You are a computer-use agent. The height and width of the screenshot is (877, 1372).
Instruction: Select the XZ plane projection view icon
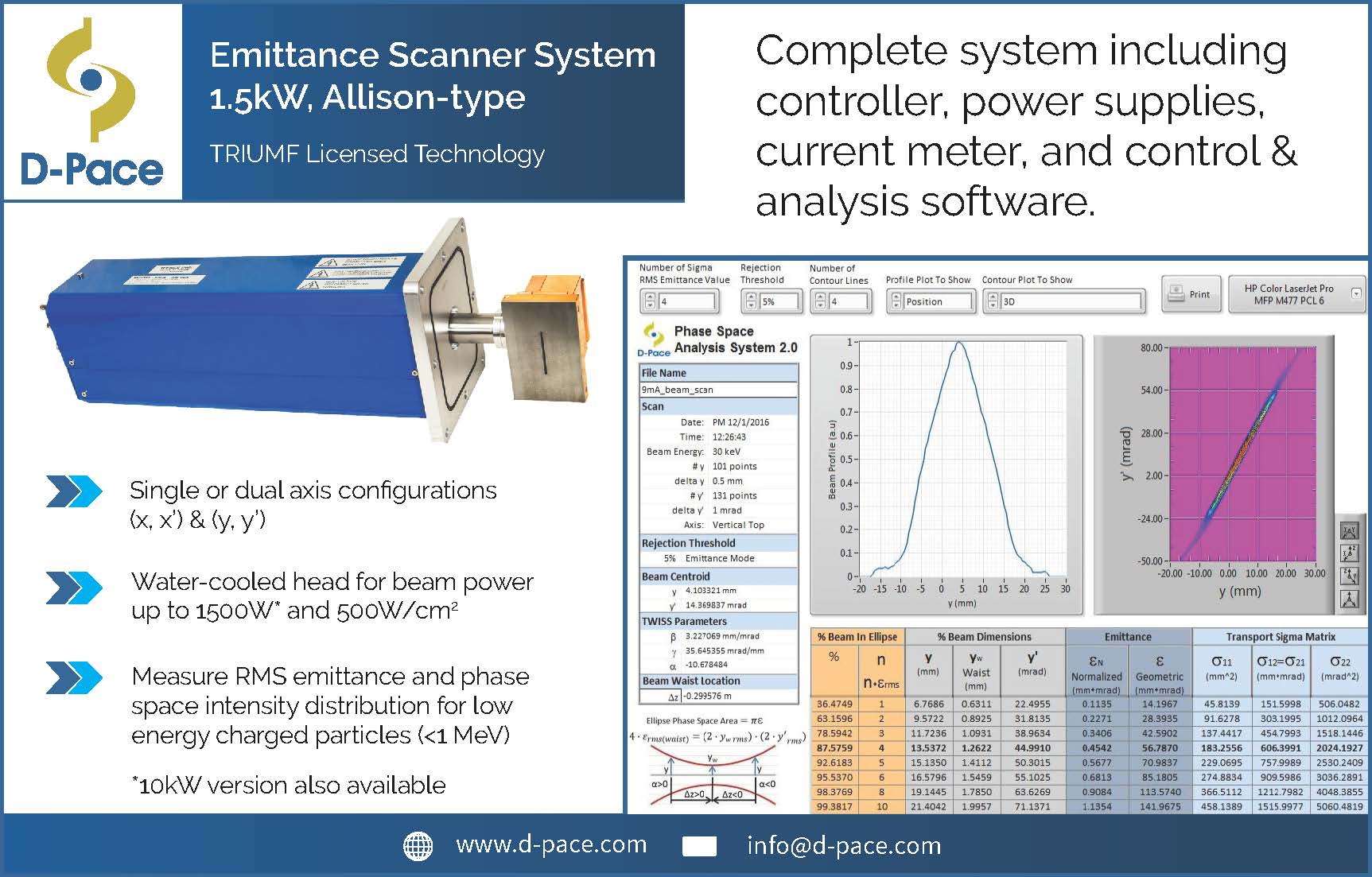pos(1349,553)
